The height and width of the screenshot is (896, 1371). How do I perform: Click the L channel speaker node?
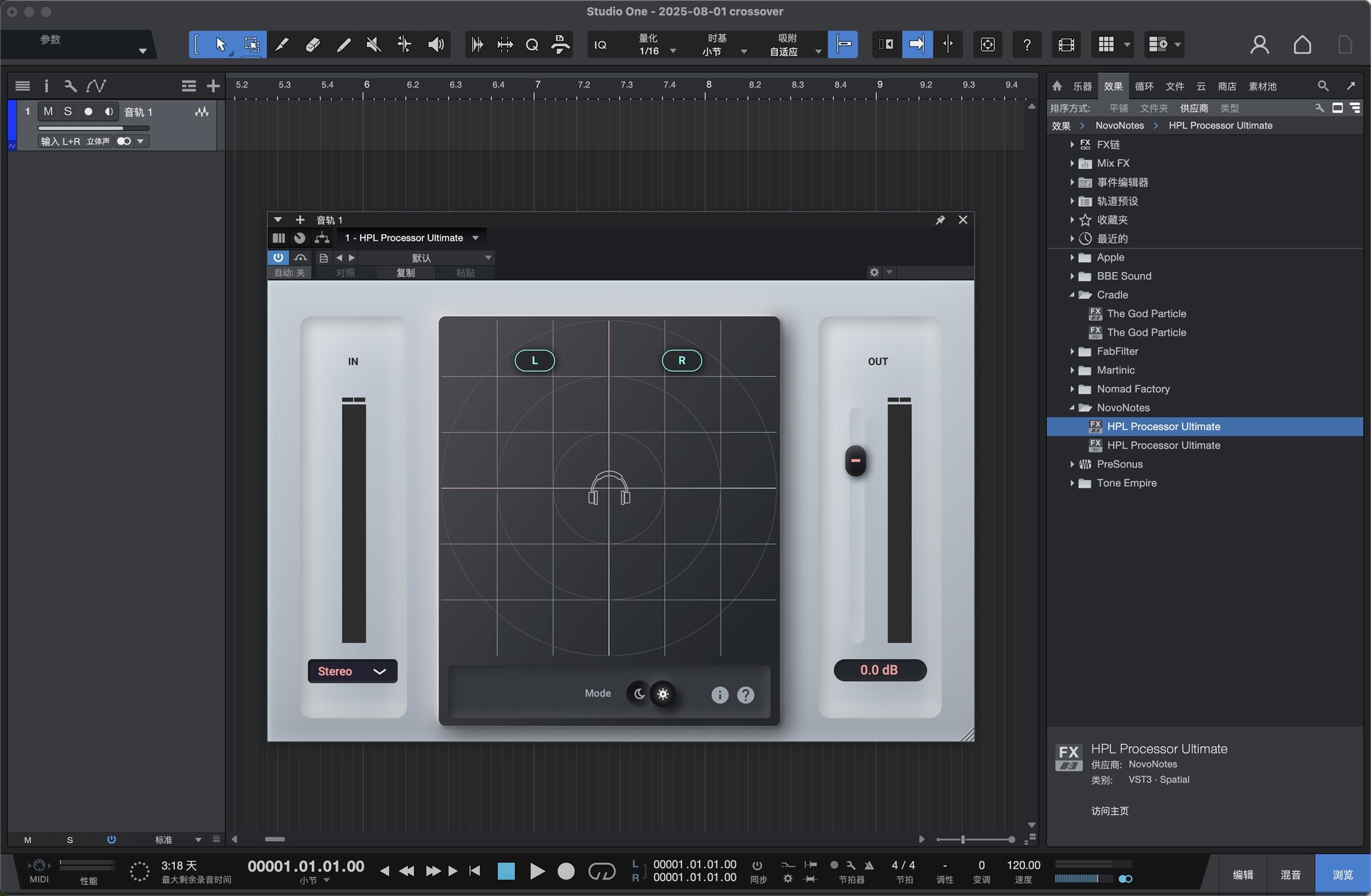tap(535, 361)
